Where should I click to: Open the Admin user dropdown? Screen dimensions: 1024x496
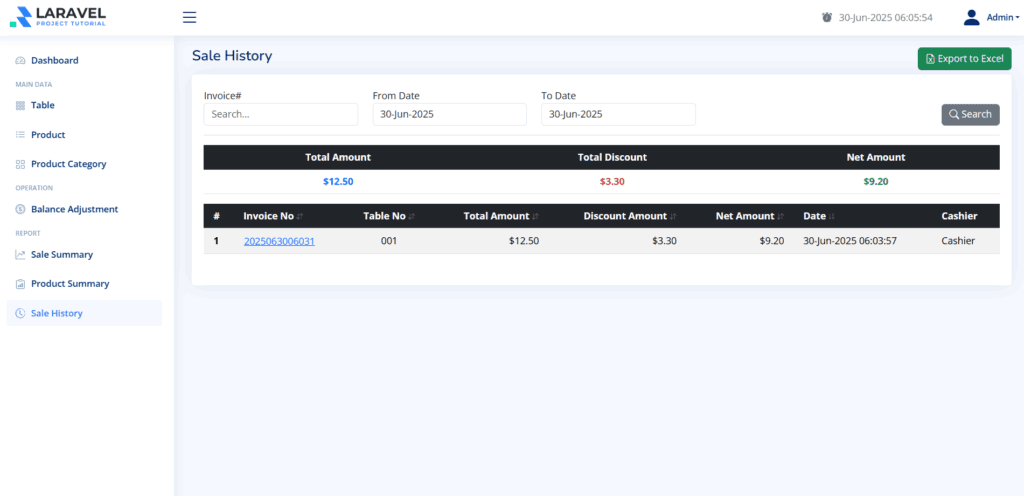(1002, 17)
